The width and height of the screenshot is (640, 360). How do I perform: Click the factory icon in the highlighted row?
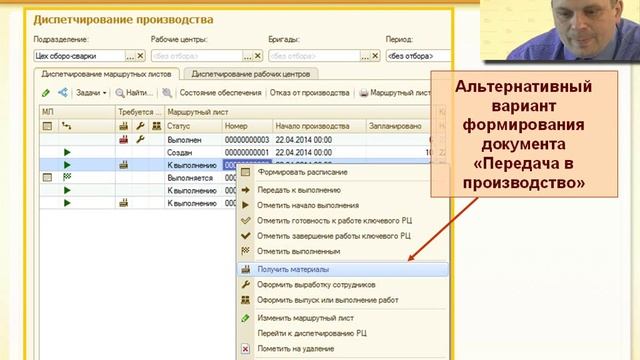(124, 165)
